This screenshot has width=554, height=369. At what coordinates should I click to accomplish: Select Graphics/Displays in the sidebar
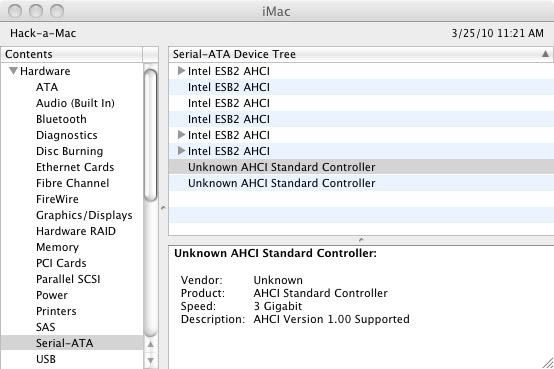tap(84, 215)
